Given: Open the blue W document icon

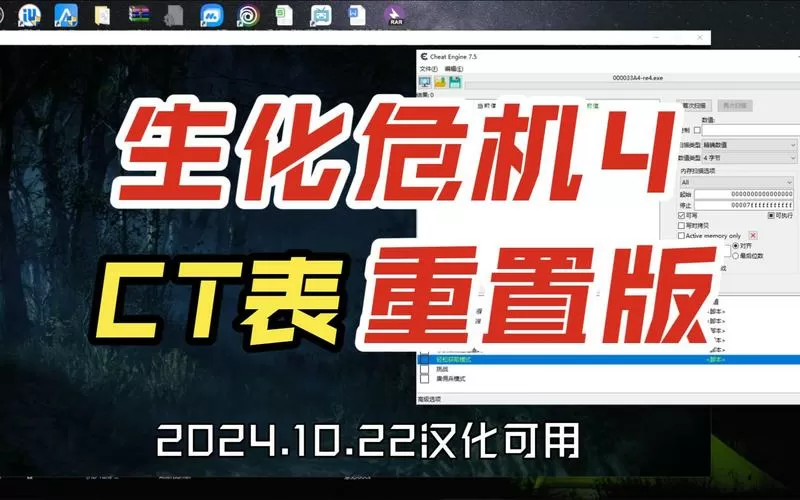Looking at the screenshot, I should [x=357, y=15].
